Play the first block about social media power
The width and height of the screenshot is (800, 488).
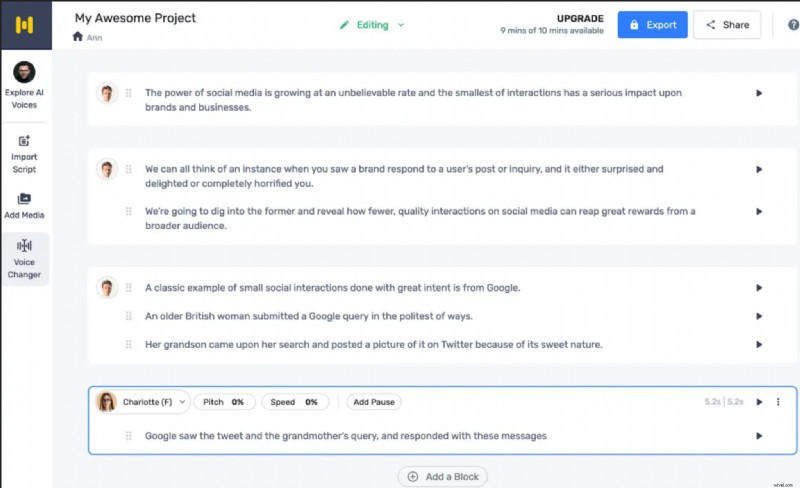pos(759,93)
